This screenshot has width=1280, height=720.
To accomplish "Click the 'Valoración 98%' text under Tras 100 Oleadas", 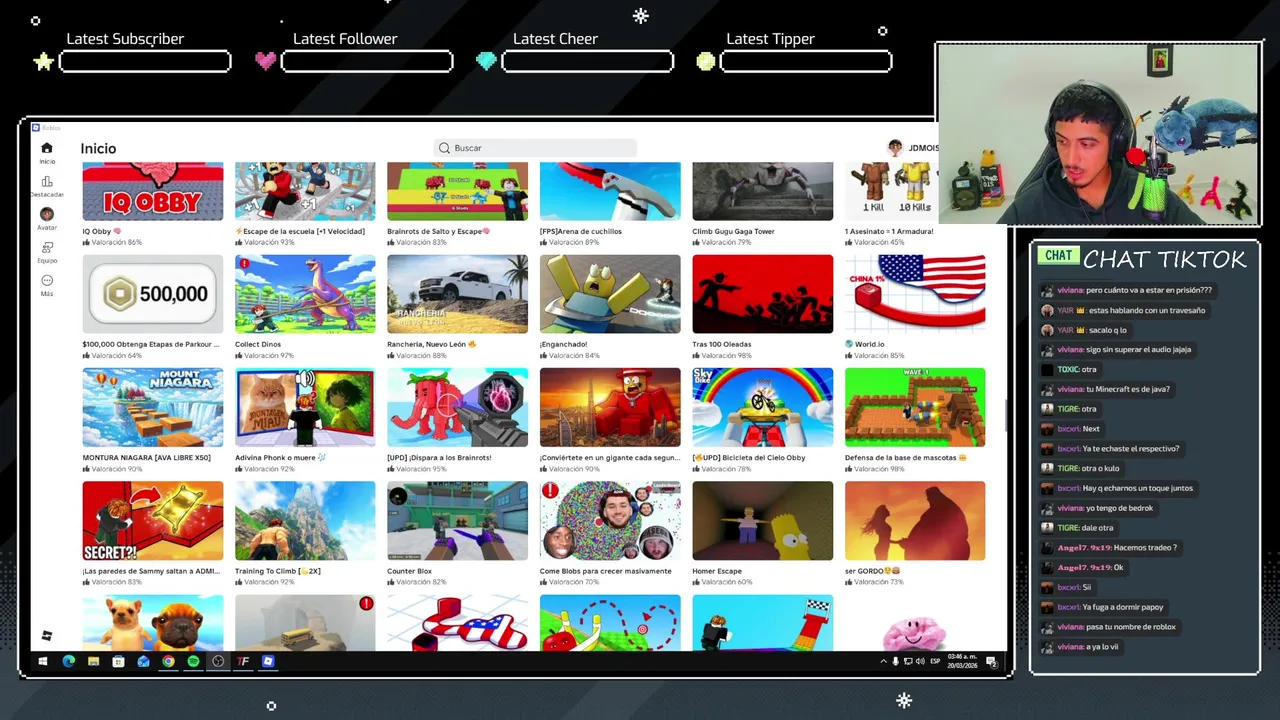I will click(x=725, y=355).
